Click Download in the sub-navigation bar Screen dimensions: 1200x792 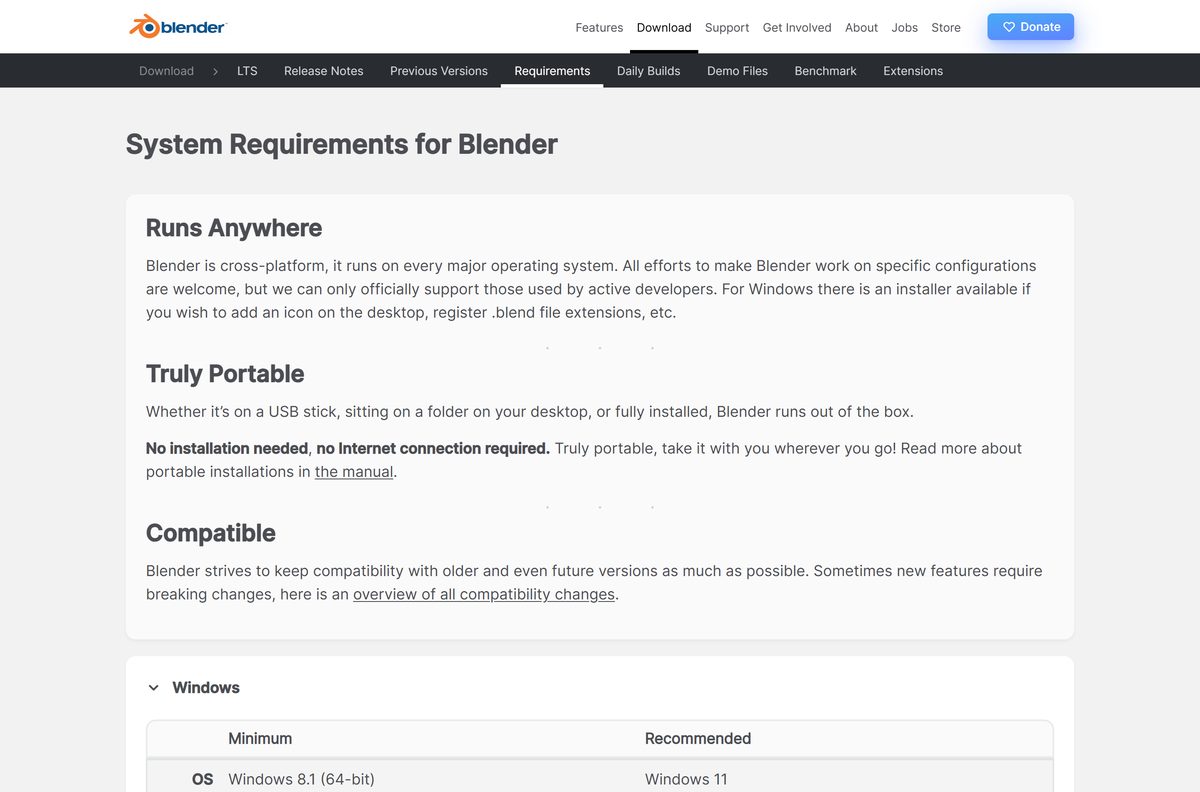pyautogui.click(x=166, y=71)
